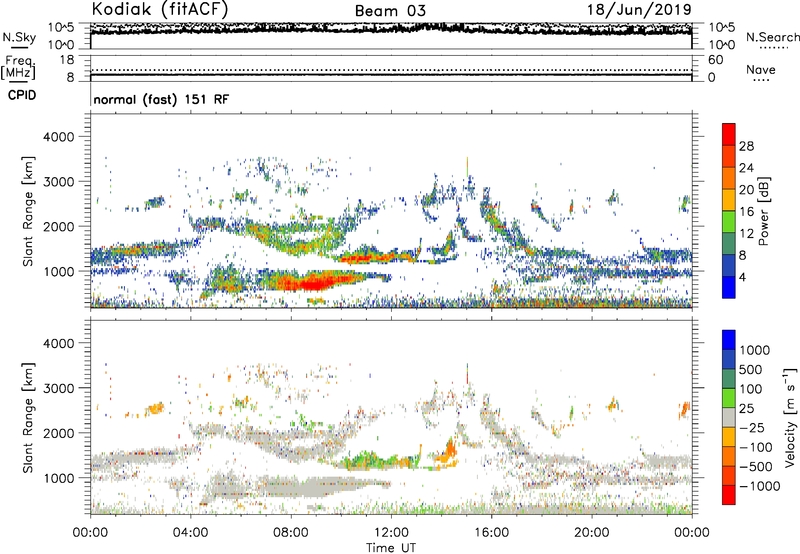Click the '04:00' time axis tick label

pyautogui.click(x=190, y=533)
